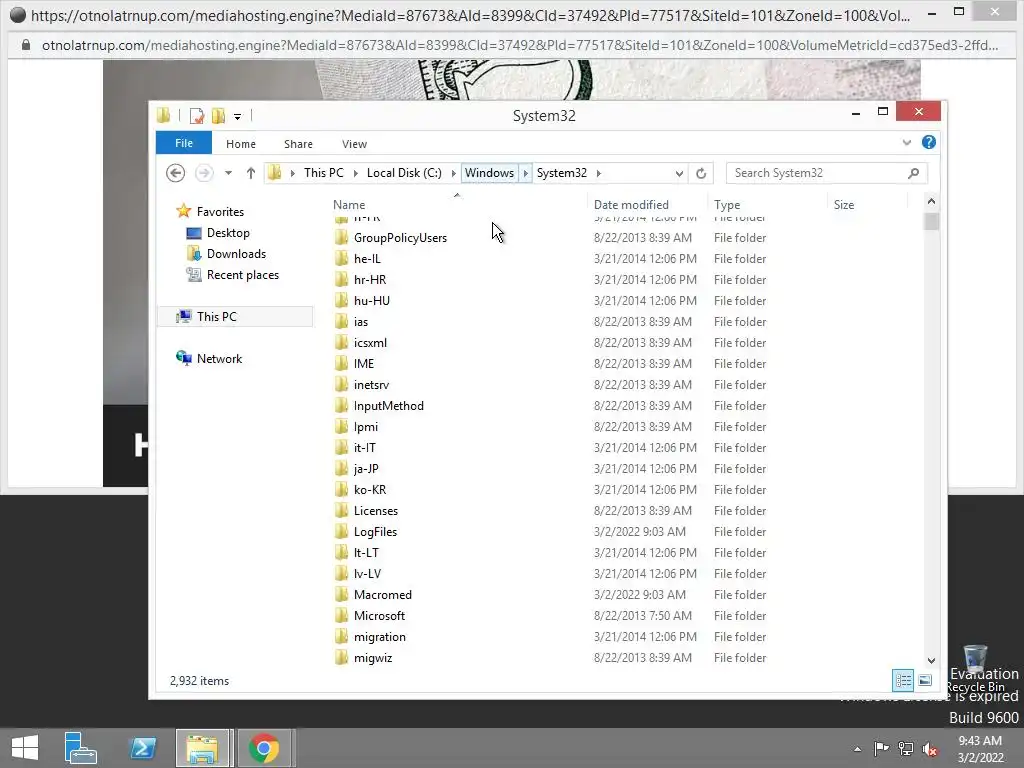
Task: Refresh the System32 folder view
Action: (701, 173)
